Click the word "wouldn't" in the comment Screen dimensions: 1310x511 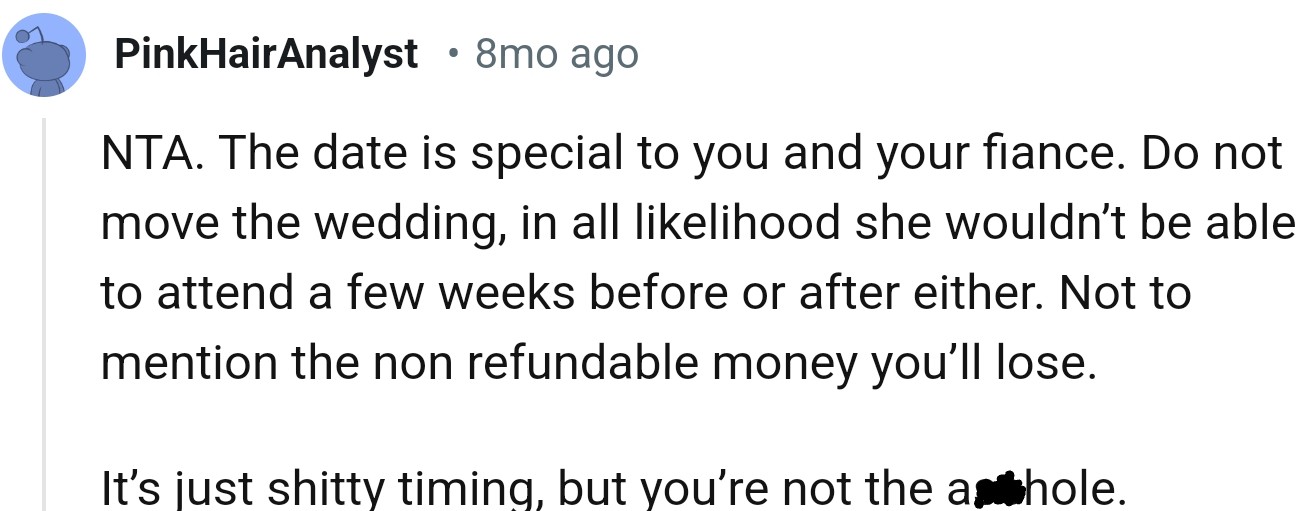click(1018, 223)
